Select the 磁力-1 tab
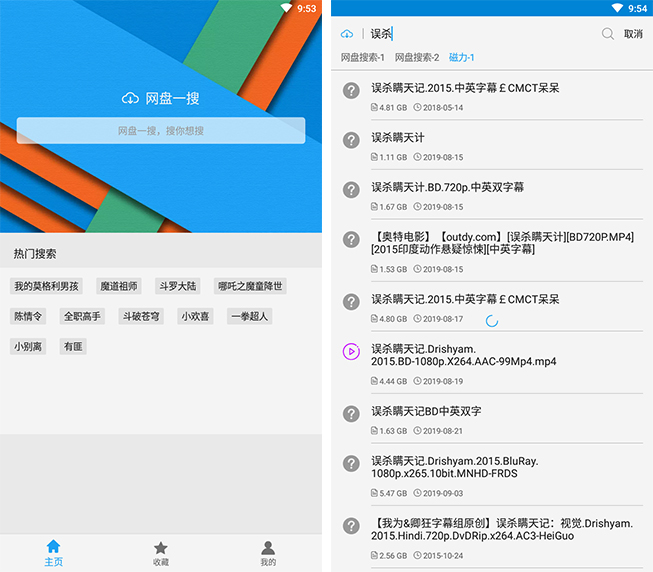653x572 pixels. pyautogui.click(x=462, y=58)
